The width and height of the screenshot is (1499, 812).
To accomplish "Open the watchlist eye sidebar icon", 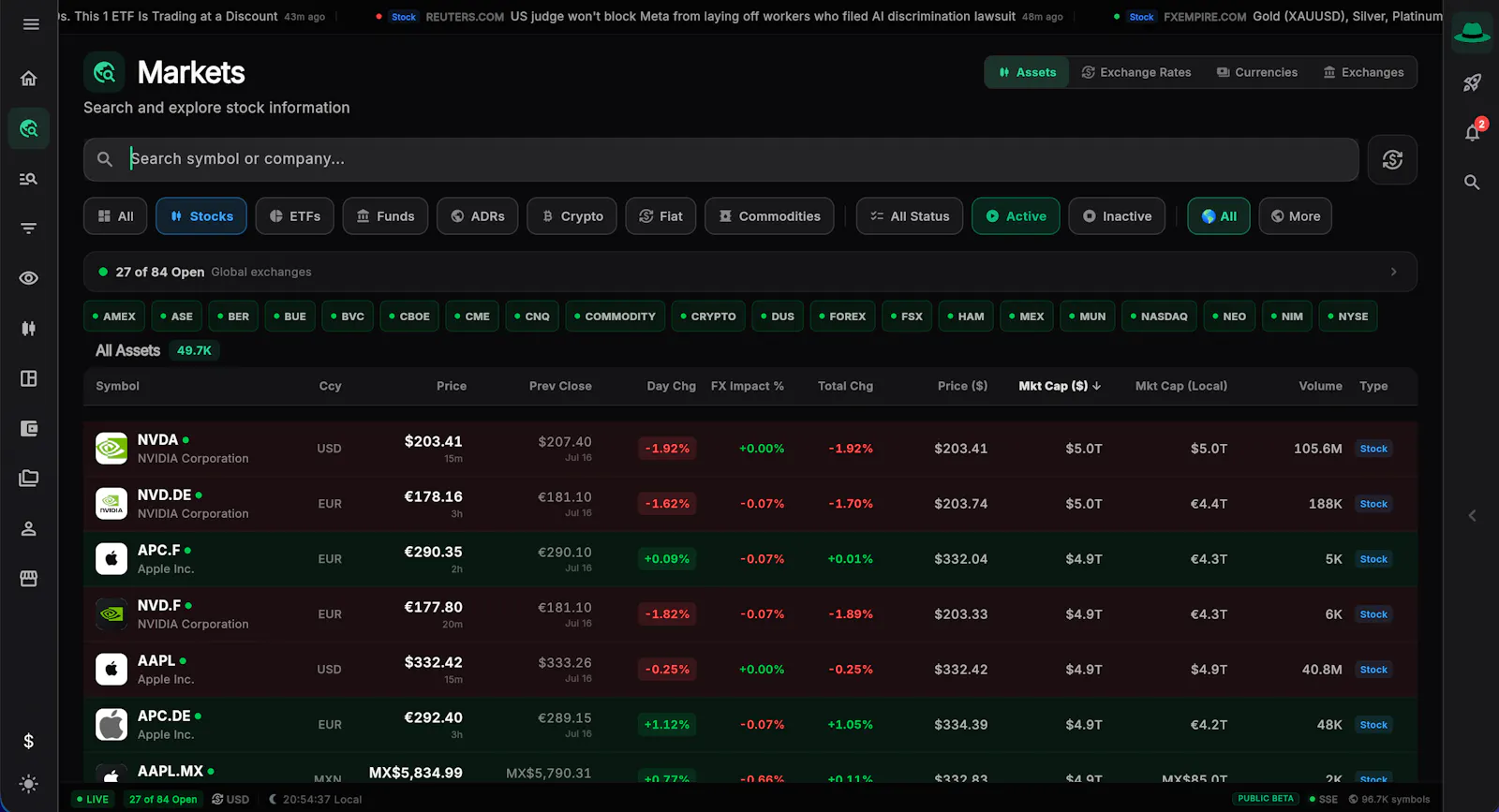I will (29, 278).
